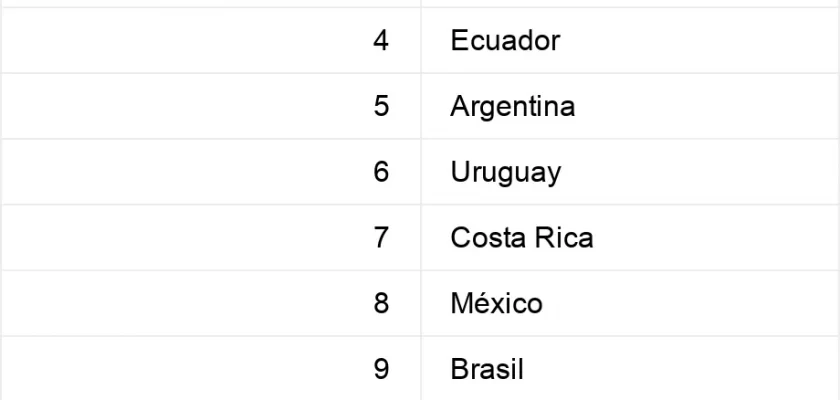This screenshot has height=400, width=840.
Task: Click the rank number 4 cell
Action: point(211,40)
